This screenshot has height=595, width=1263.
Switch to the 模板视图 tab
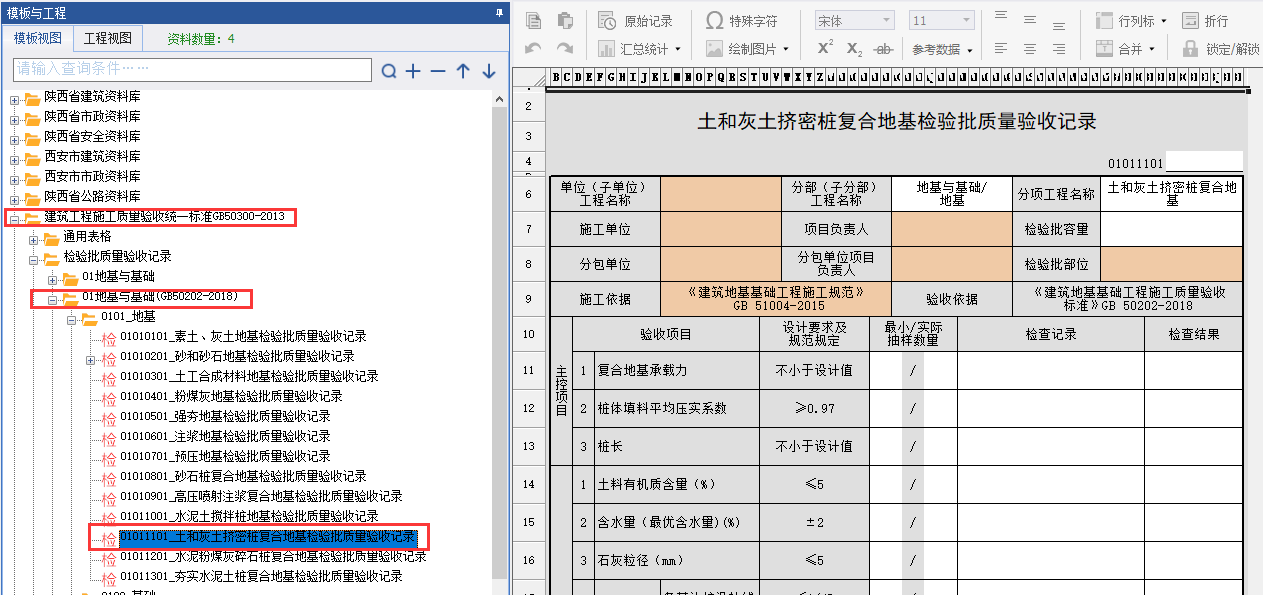pos(38,38)
